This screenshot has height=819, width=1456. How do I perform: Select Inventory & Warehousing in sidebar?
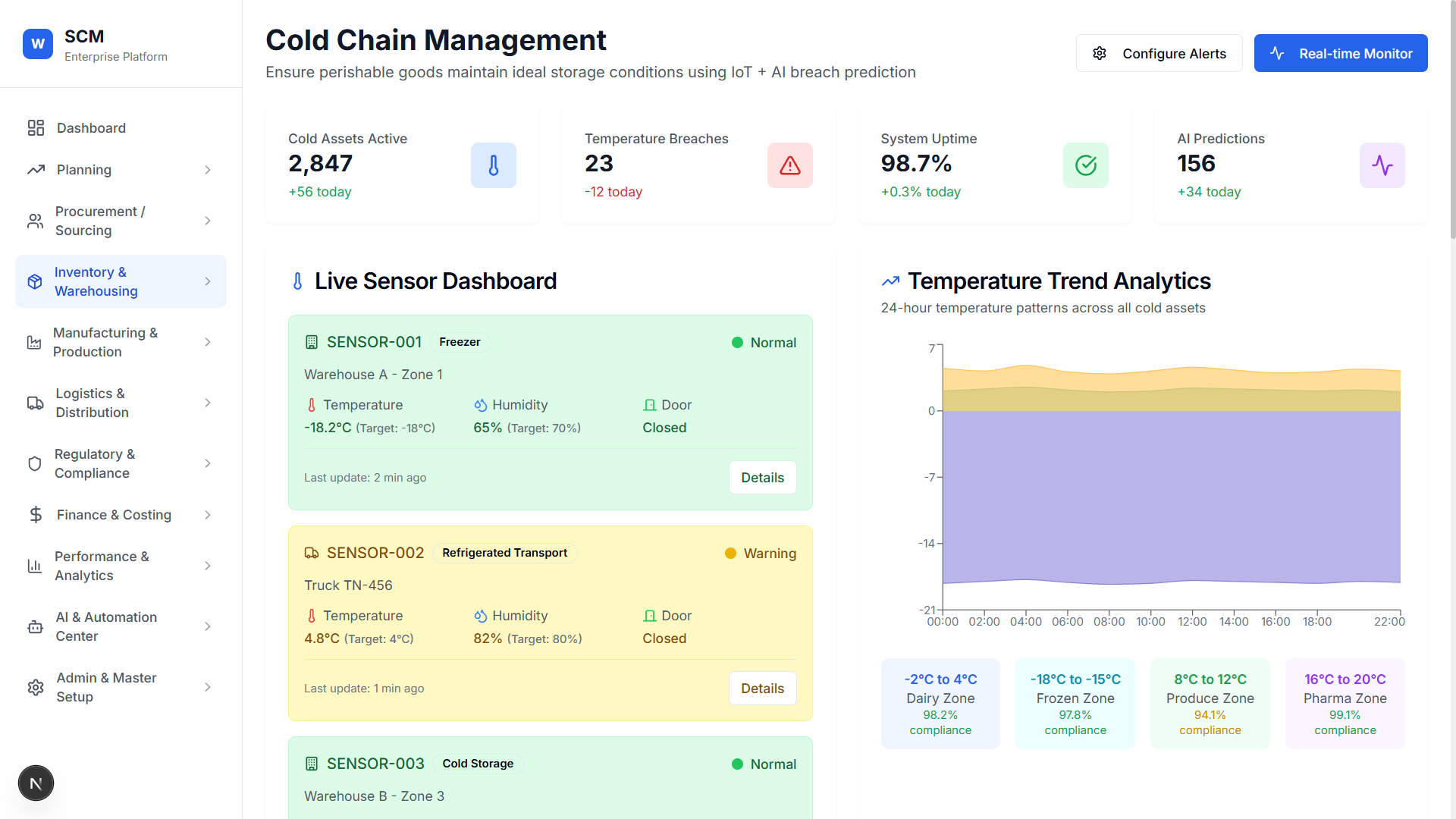[x=96, y=281]
